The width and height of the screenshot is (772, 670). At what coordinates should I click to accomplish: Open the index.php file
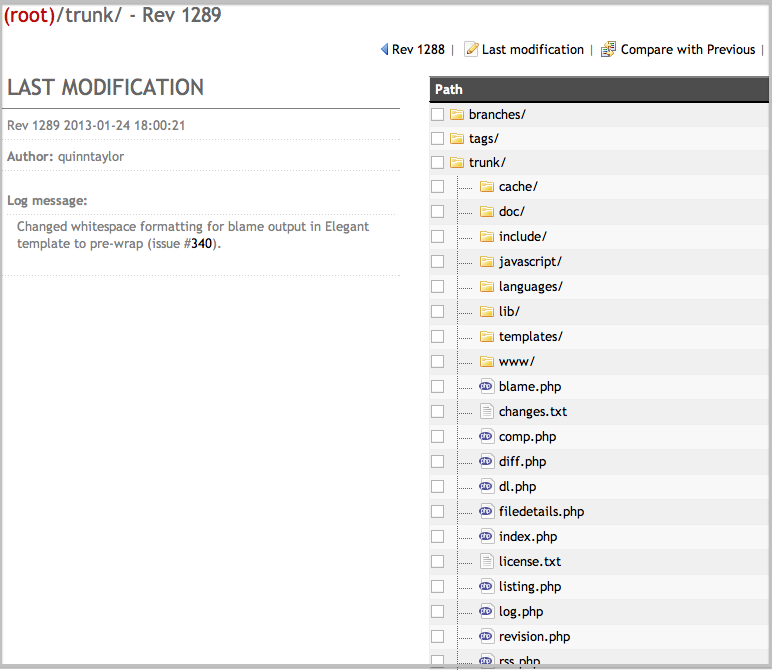[528, 536]
